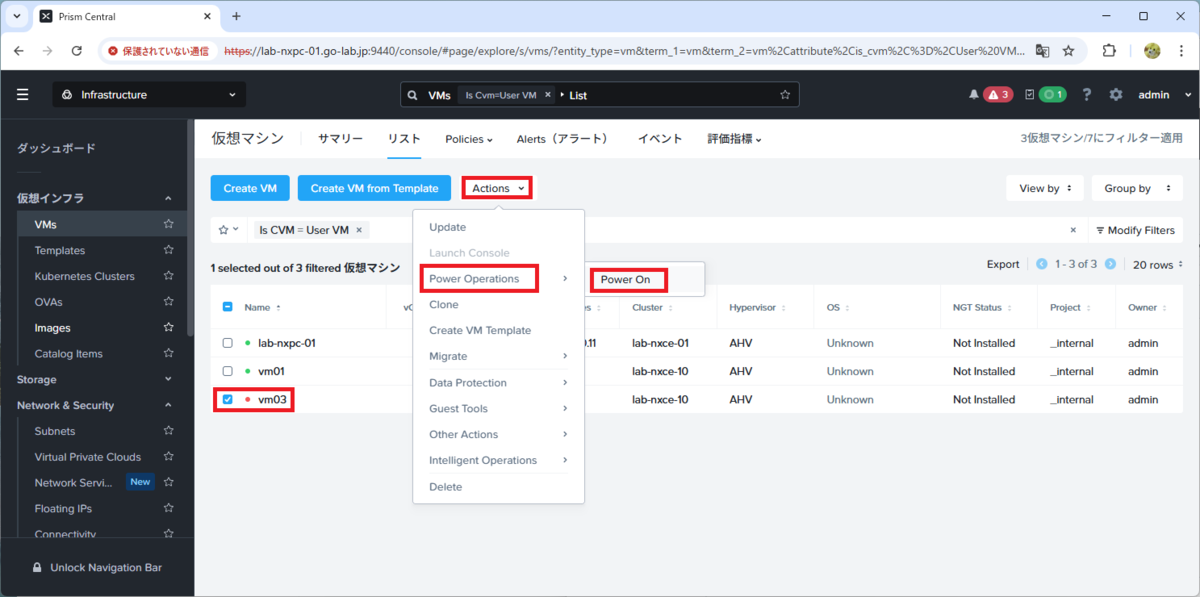Click the alerts bell icon
The image size is (1200, 597).
(x=974, y=95)
